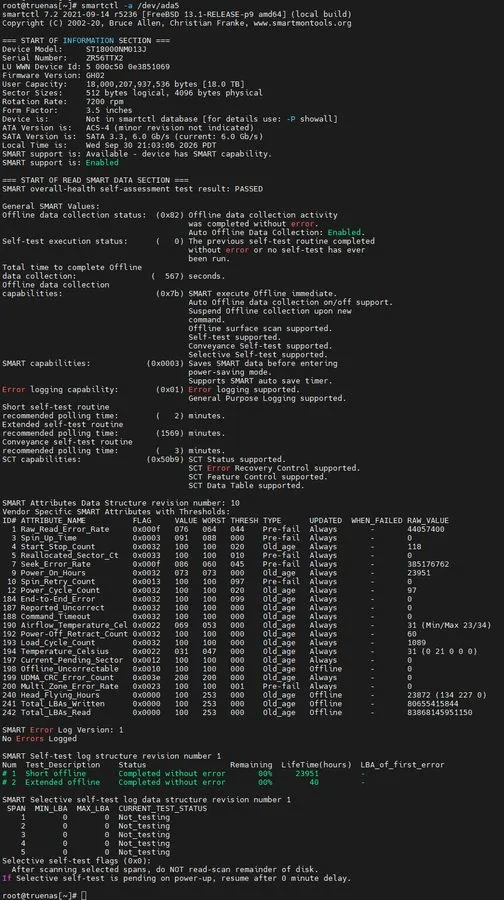Click the LBA_of_first_error column header
504x900 pixels.
pos(402,765)
